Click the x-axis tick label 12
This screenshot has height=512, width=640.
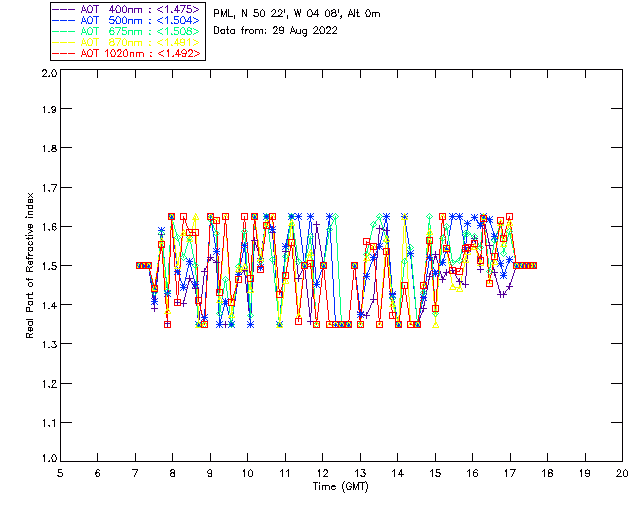(x=322, y=473)
